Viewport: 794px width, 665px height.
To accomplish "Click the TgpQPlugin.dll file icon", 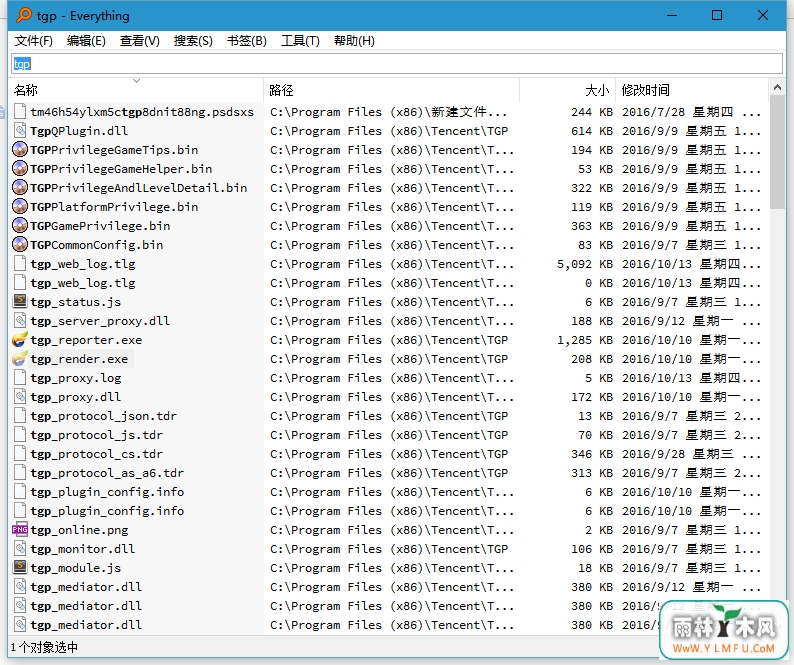I will (20, 131).
